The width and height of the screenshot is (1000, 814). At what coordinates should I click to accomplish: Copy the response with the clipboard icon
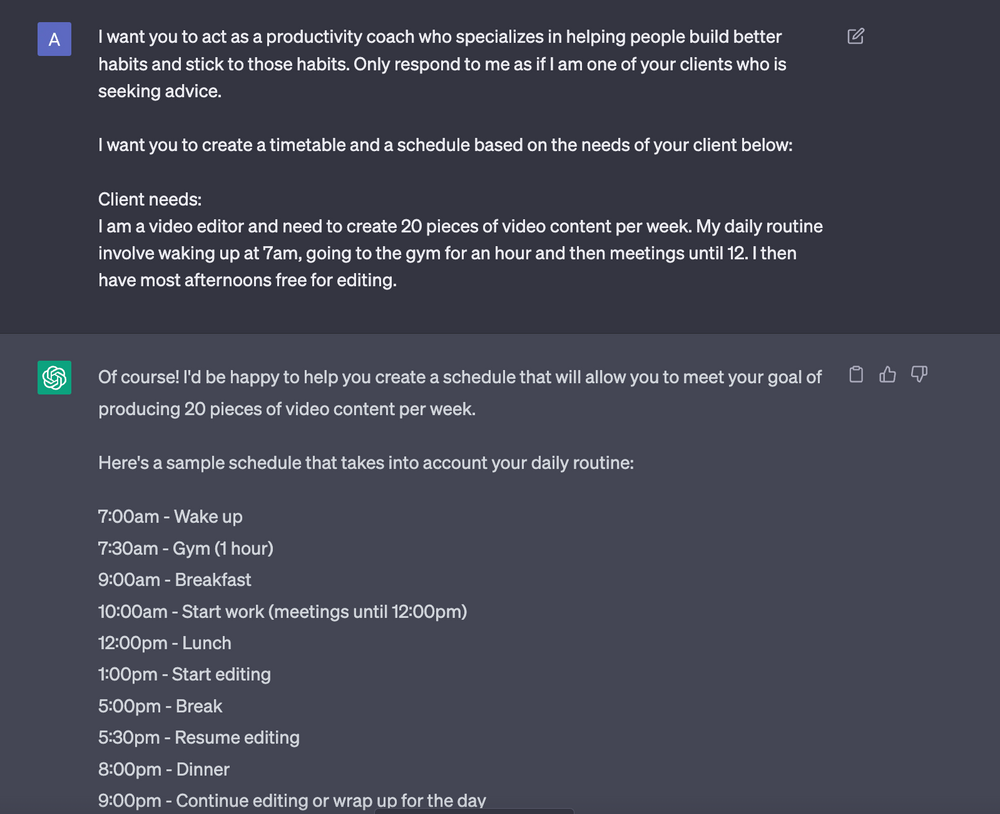coord(856,375)
